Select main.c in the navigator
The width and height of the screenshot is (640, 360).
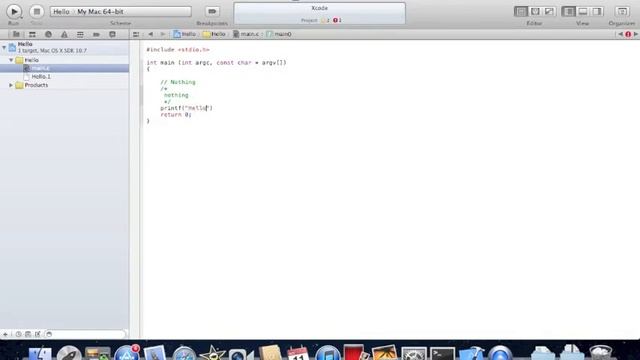[64, 68]
